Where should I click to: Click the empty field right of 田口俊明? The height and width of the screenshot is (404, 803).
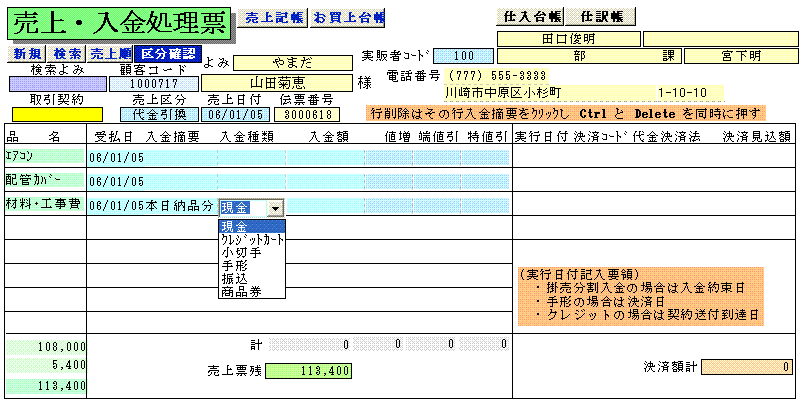tap(721, 39)
